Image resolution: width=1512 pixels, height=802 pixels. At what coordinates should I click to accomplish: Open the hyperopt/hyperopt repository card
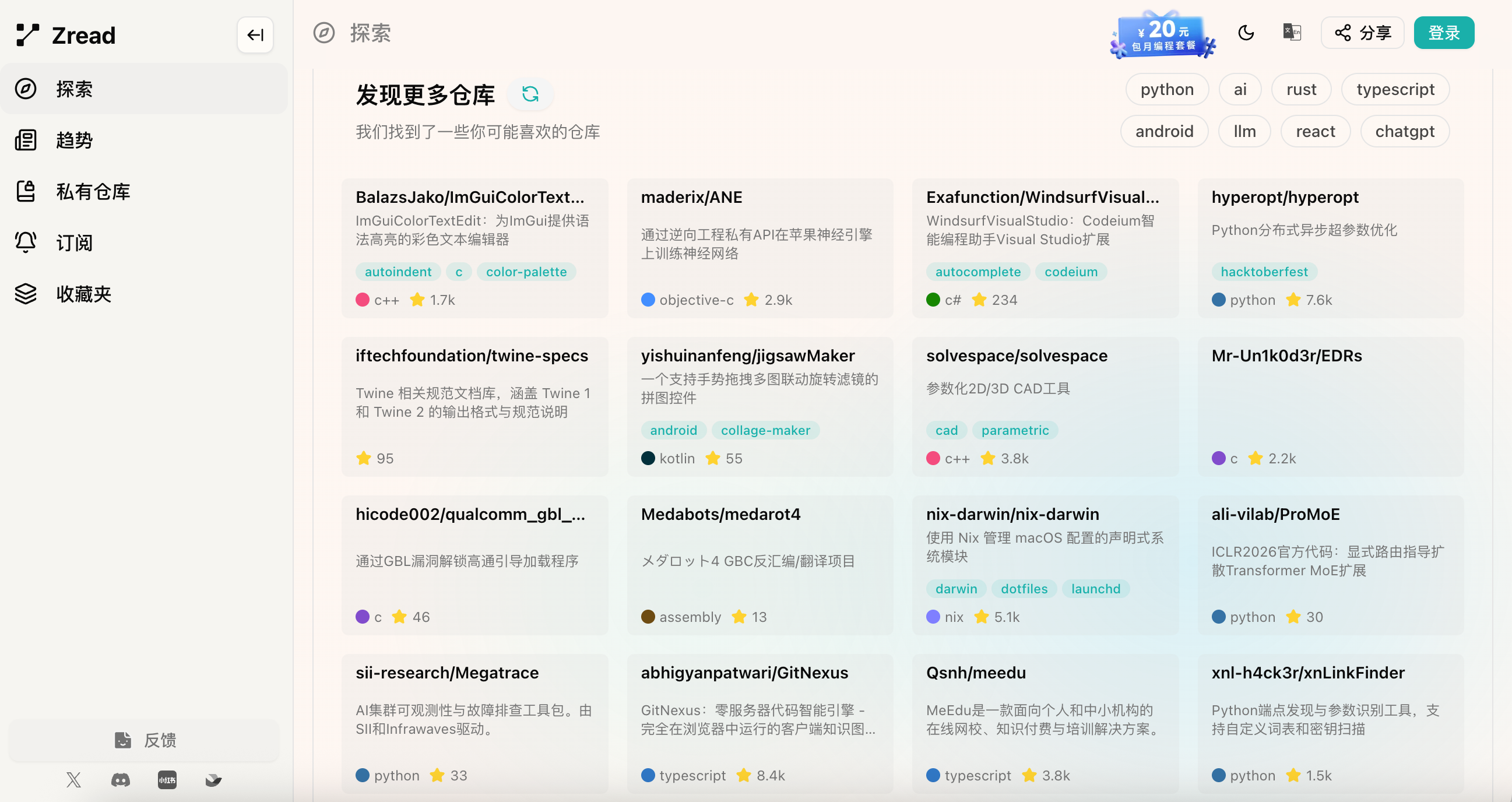coord(1330,248)
